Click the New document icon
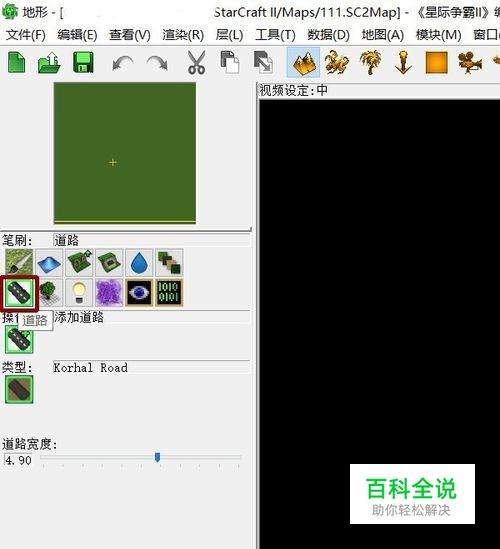The image size is (500, 549). [16, 62]
